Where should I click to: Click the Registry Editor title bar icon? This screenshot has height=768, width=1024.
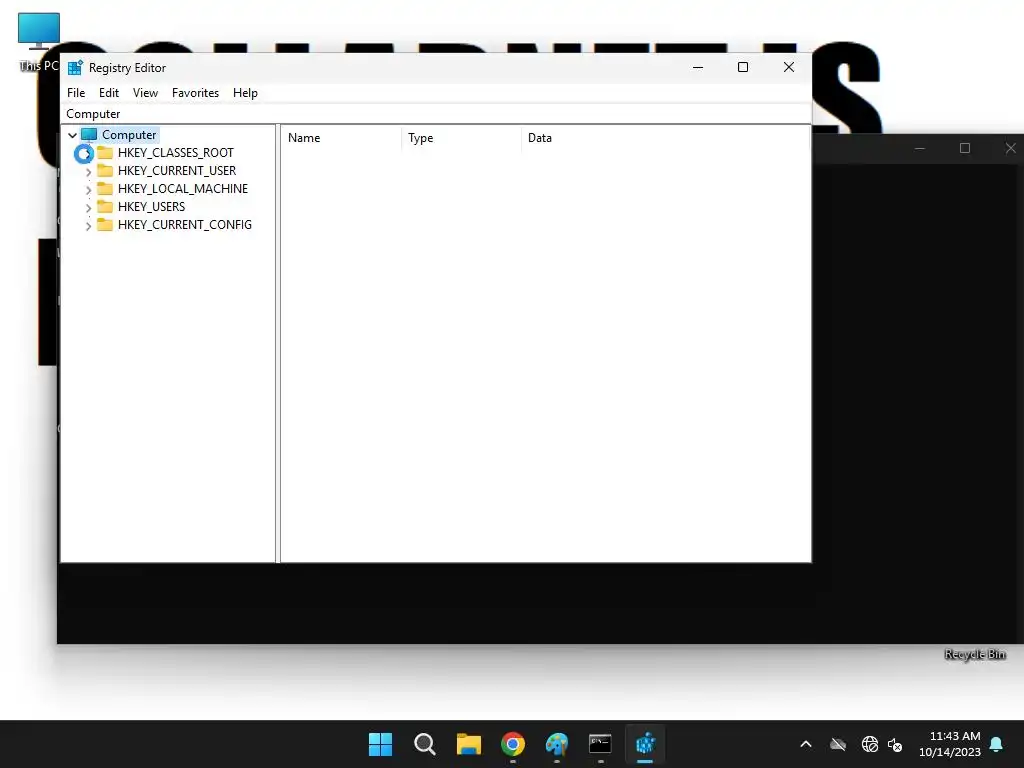75,67
